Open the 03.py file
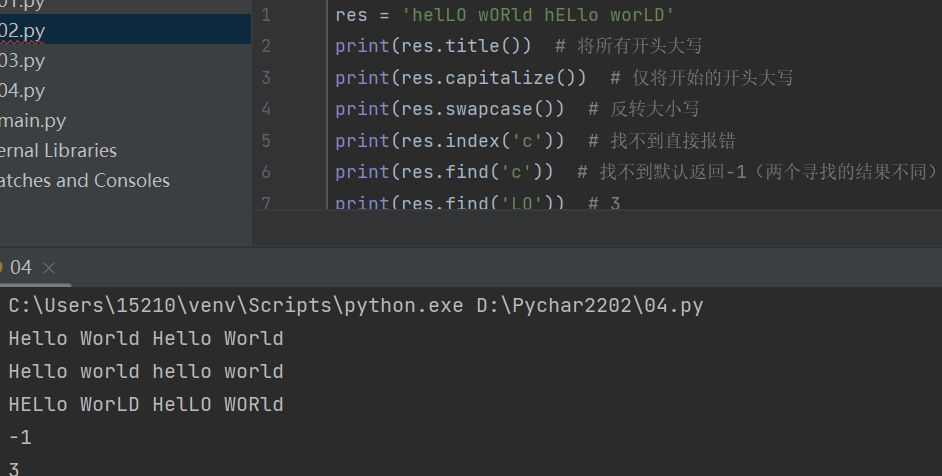 tap(24, 60)
